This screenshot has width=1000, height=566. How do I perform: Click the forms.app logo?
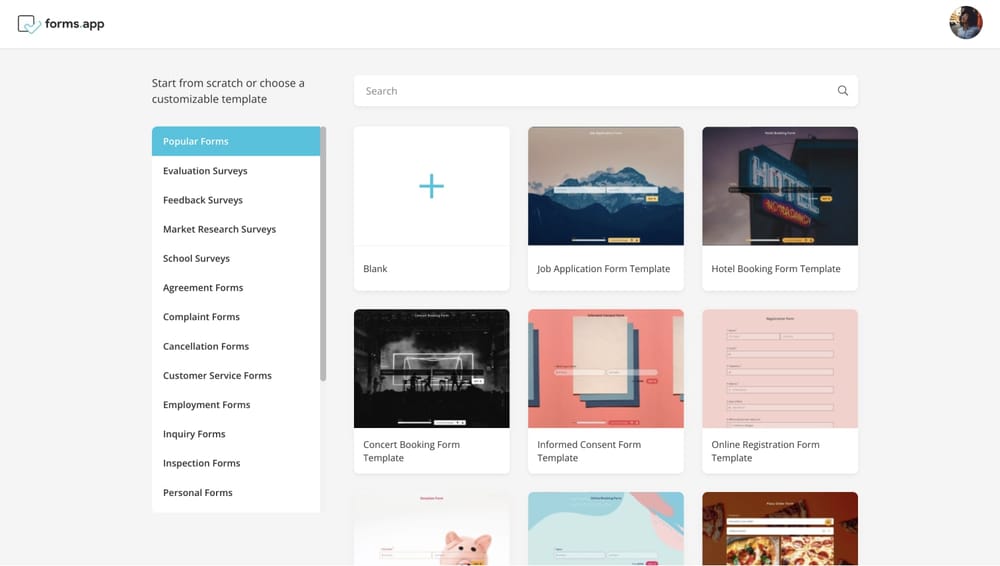pyautogui.click(x=61, y=24)
